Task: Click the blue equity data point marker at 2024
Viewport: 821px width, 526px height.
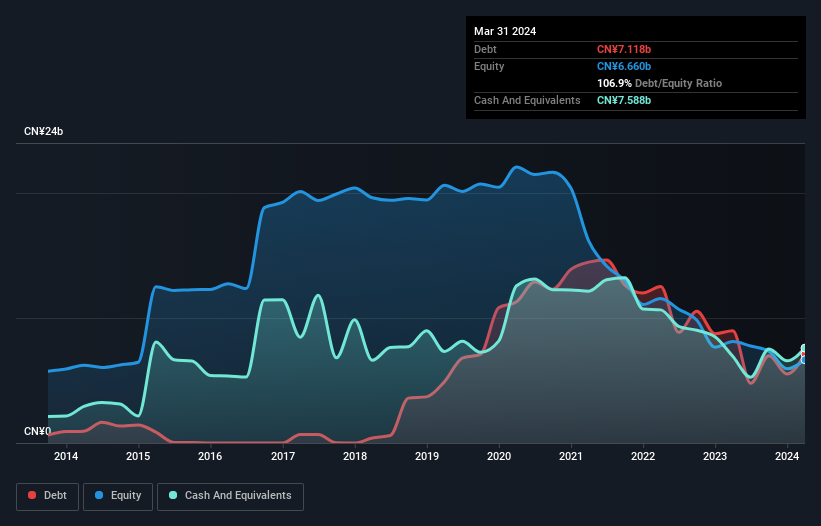Action: pos(804,360)
